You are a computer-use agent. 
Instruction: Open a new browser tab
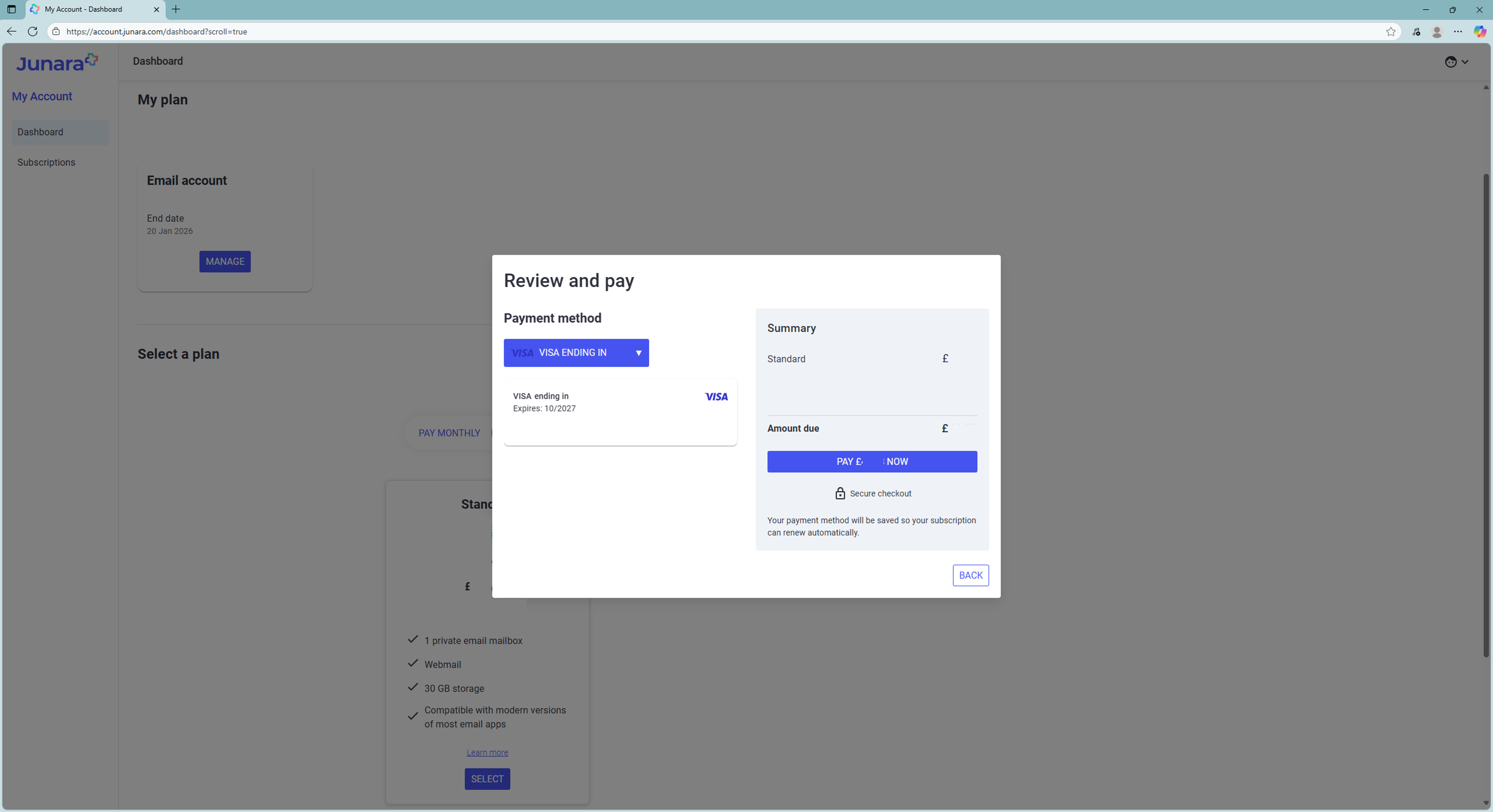176,9
